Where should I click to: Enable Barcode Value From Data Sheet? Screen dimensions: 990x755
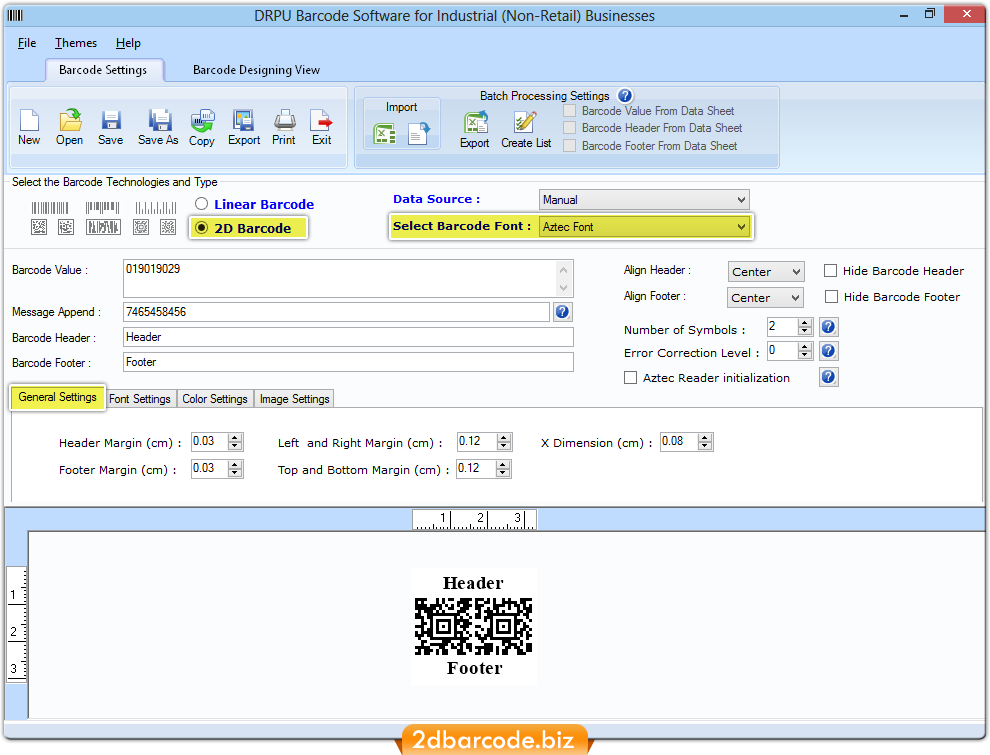(570, 111)
